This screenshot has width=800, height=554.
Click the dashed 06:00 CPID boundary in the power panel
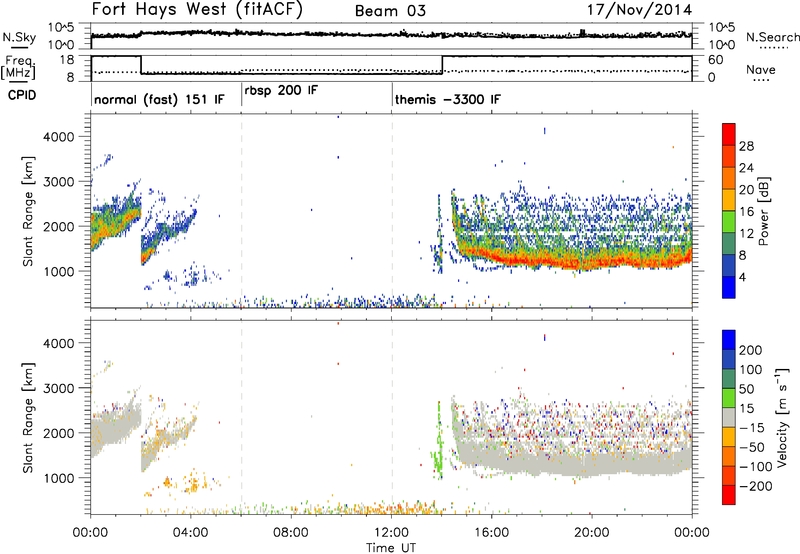coord(241,211)
